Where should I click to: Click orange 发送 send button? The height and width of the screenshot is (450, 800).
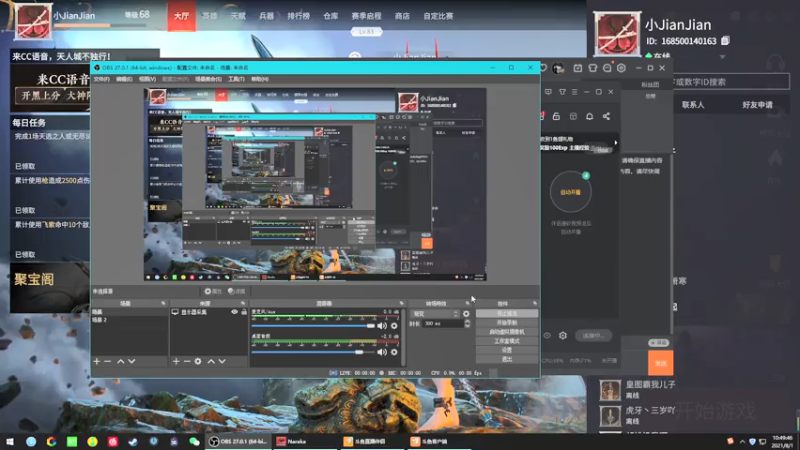click(x=661, y=363)
